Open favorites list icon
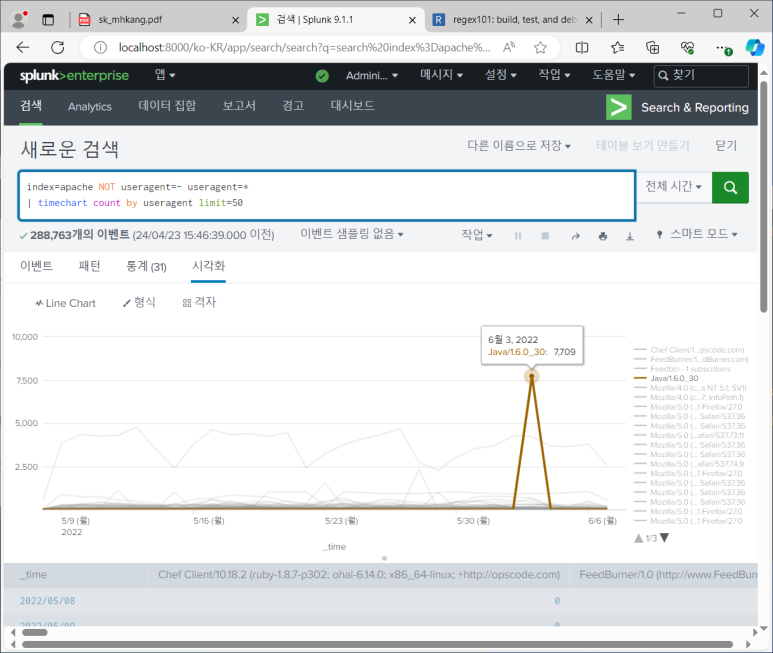773x653 pixels. [x=617, y=47]
